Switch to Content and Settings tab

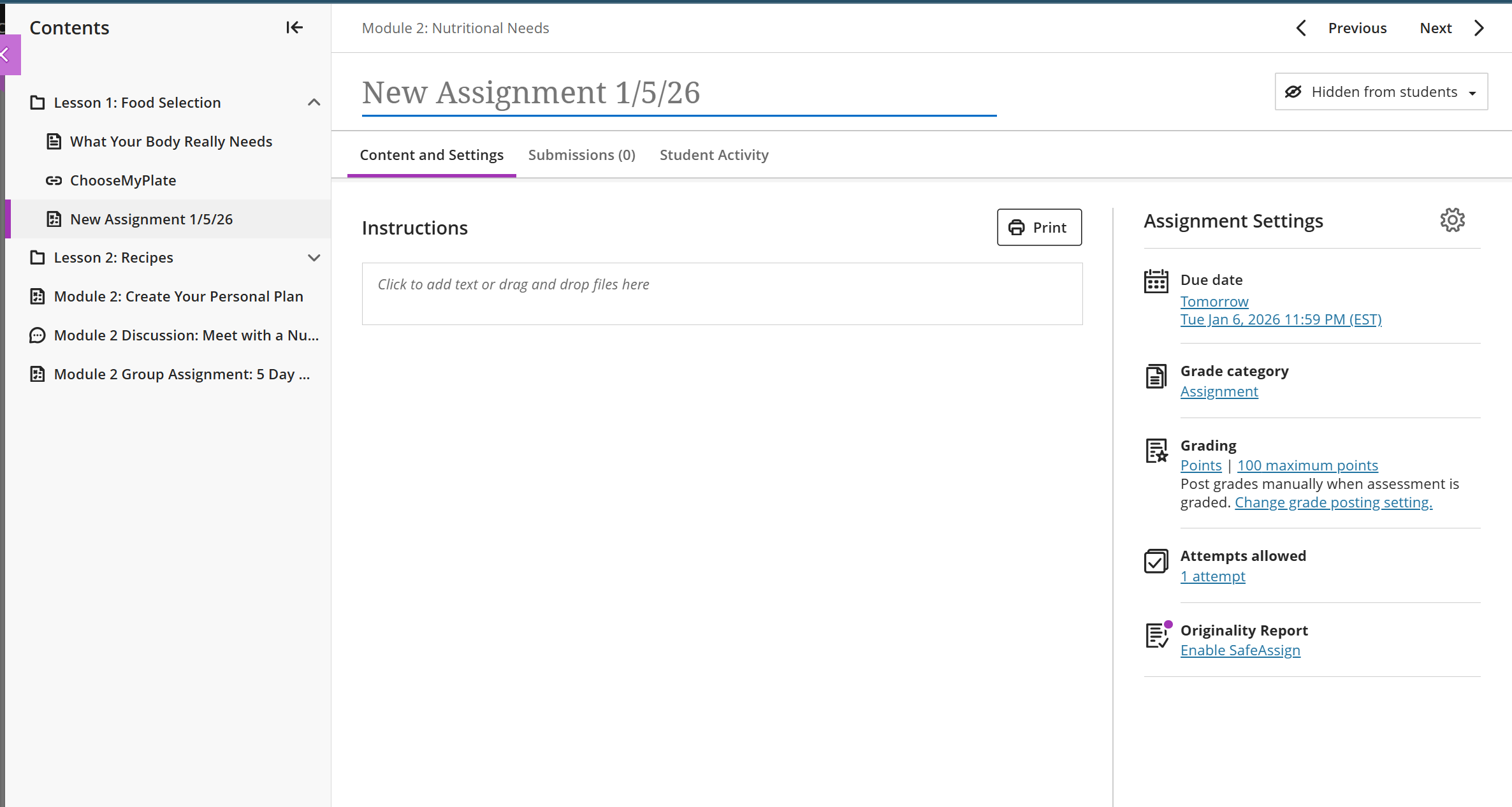click(x=432, y=155)
